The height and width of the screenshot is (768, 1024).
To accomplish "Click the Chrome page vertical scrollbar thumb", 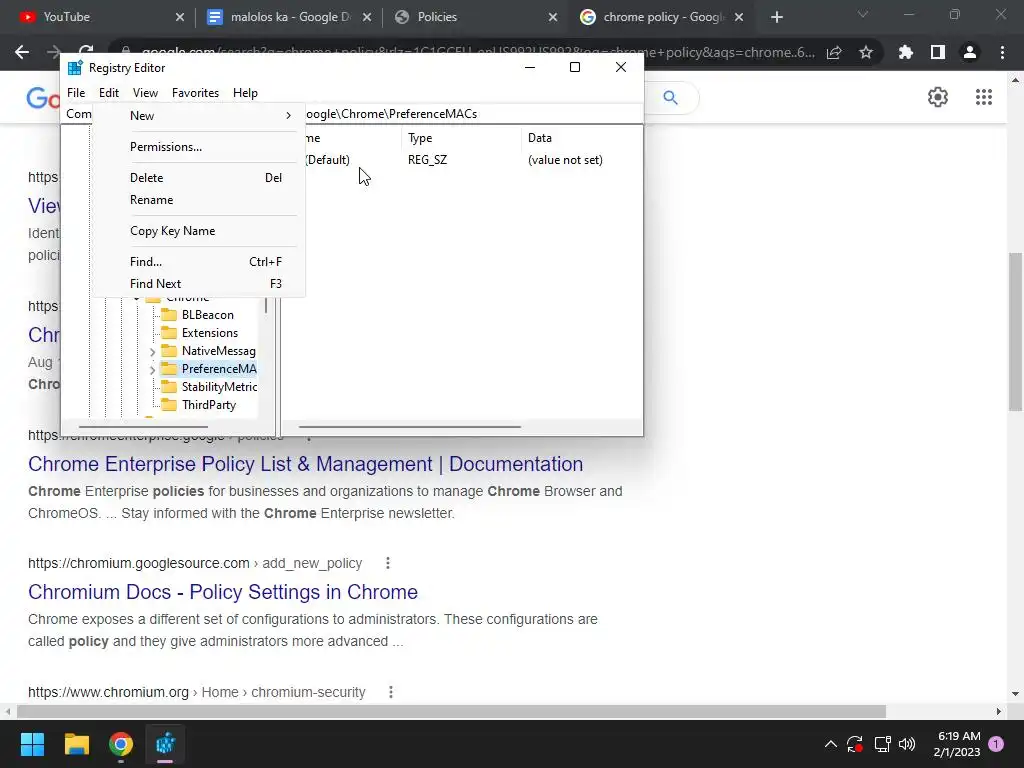I will pos(1015,332).
